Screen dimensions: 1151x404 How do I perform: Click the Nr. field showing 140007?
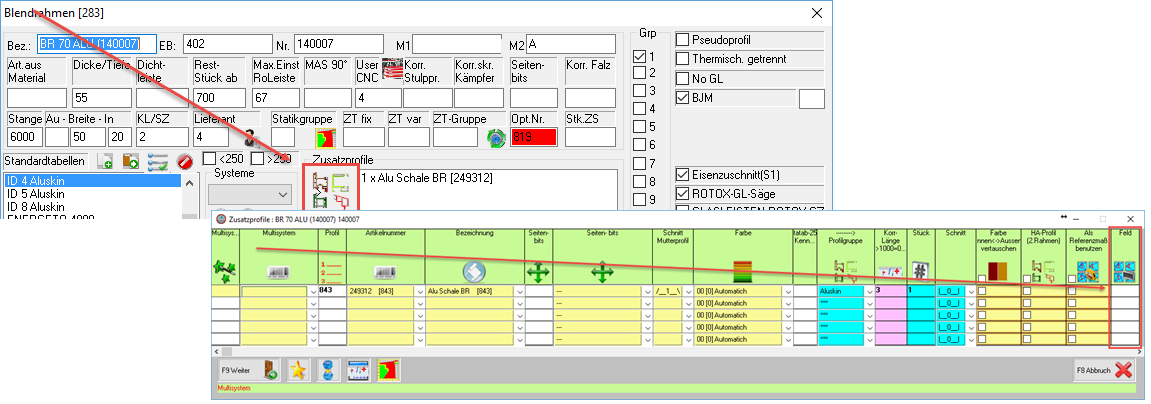click(x=338, y=44)
